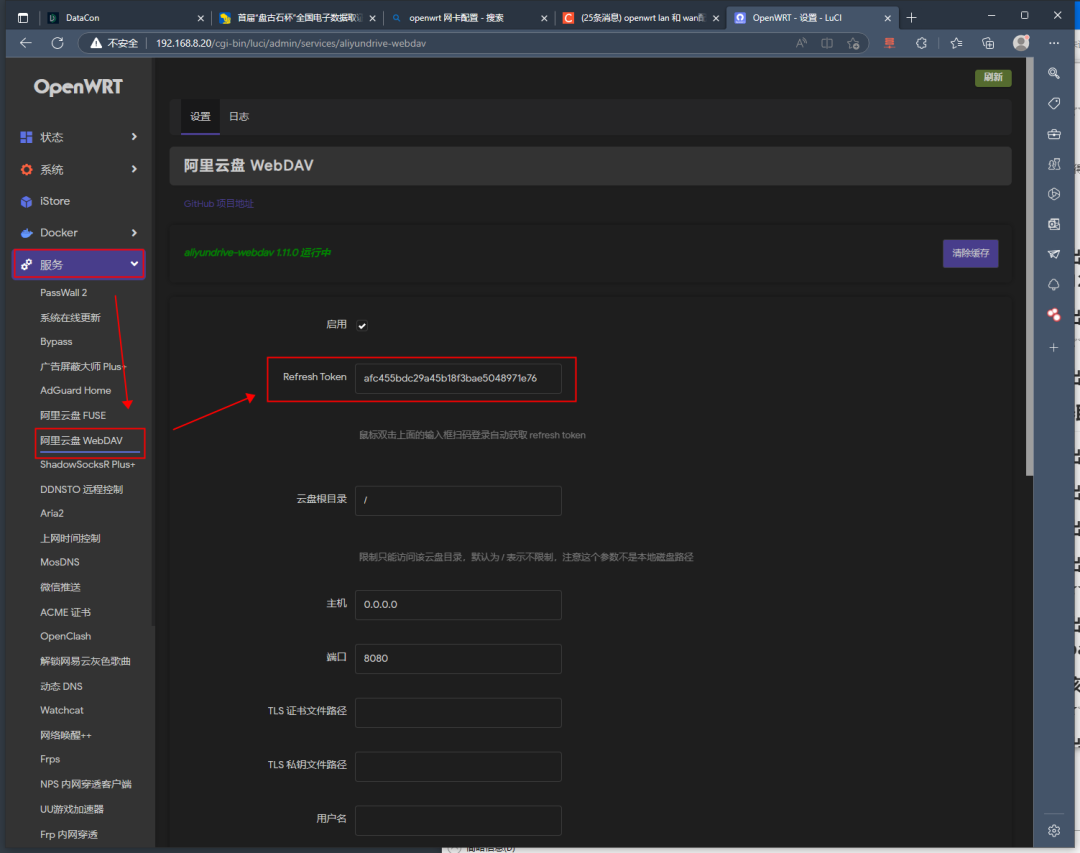Click the Refresh Token input field
Screen dimensions: 1080x853
[458, 378]
